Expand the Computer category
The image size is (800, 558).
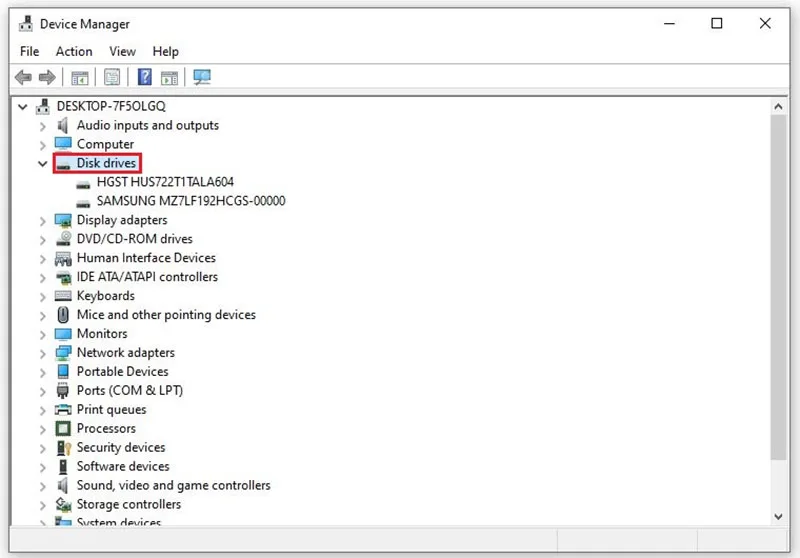[43, 145]
